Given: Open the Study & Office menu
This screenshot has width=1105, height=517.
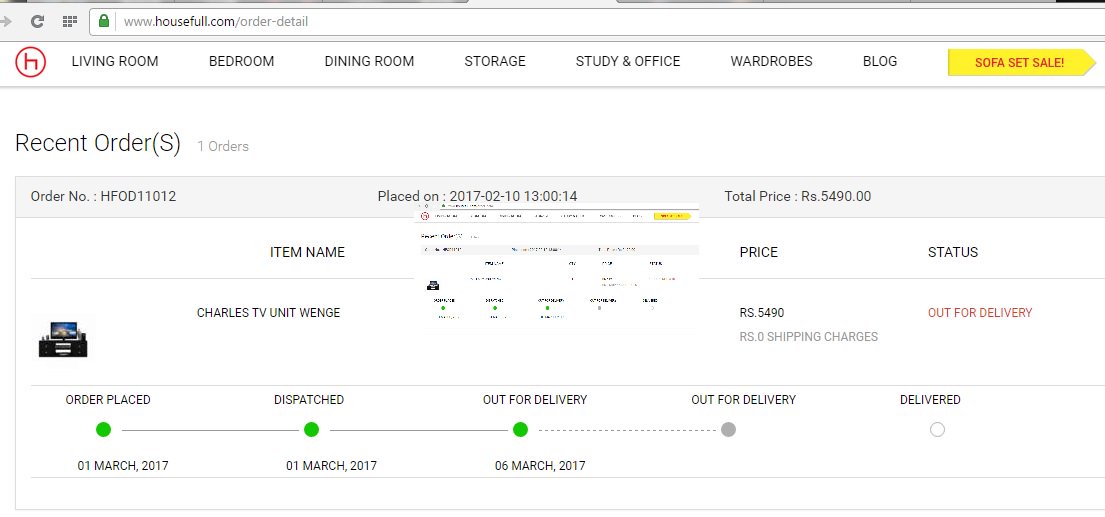Looking at the screenshot, I should (628, 61).
